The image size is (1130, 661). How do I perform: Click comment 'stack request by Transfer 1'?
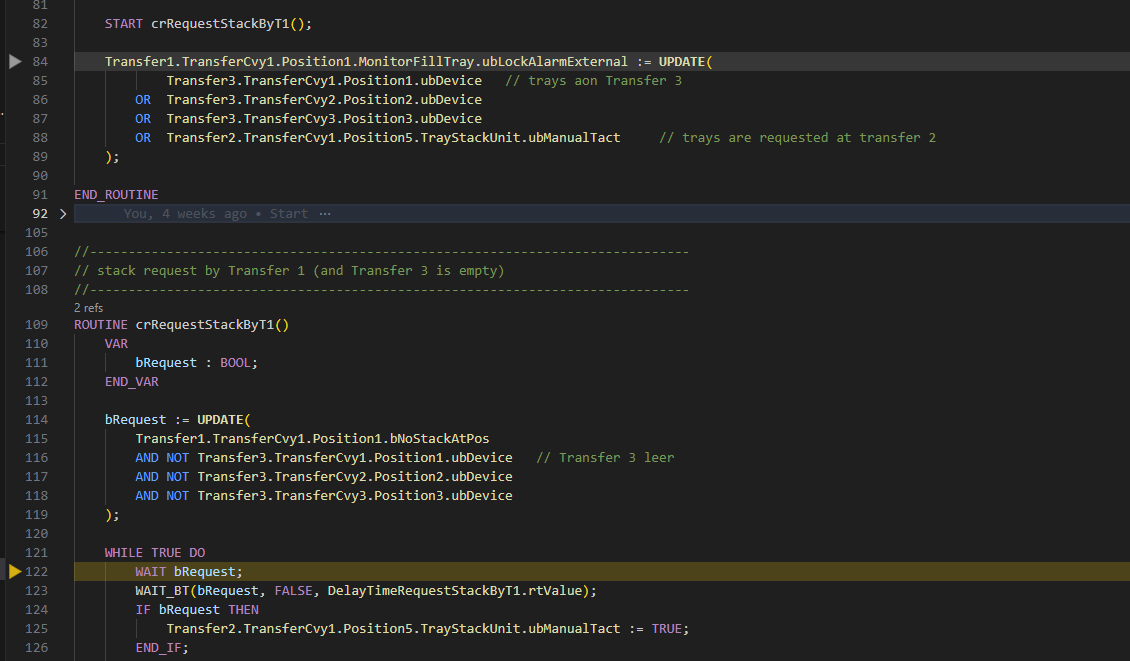pyautogui.click(x=201, y=271)
